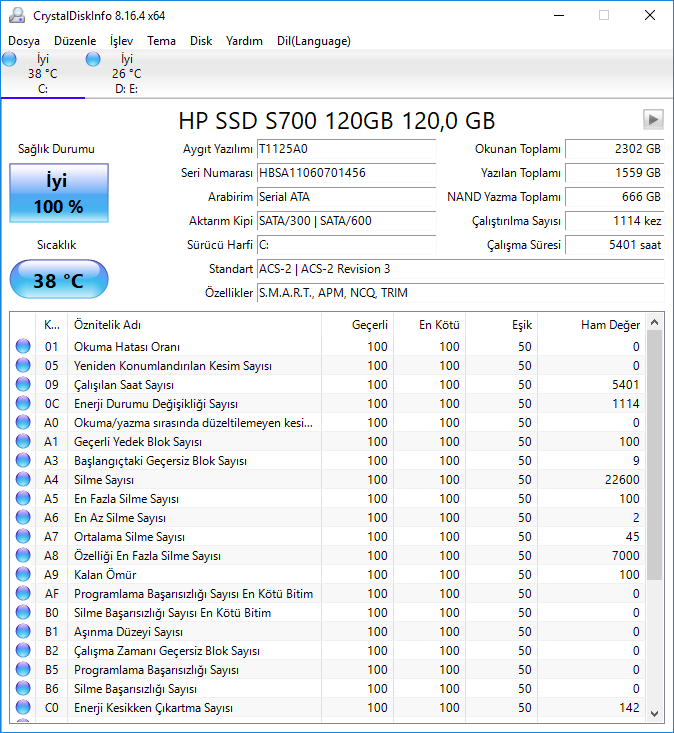Select the Enerji Kesikken Çıkartma Sayısı row
674x733 pixels.
click(x=328, y=707)
